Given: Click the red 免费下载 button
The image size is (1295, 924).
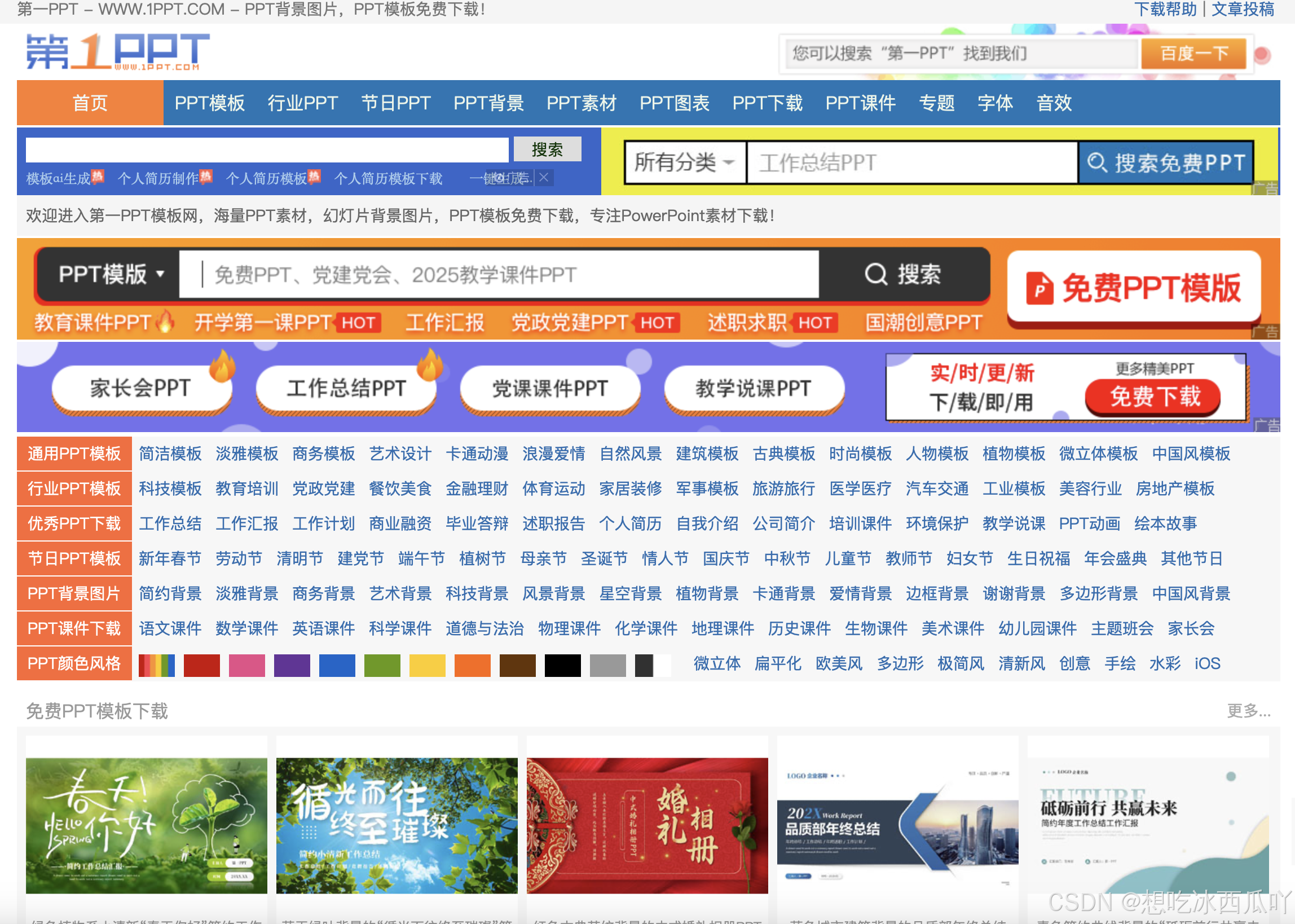Looking at the screenshot, I should (x=1152, y=397).
